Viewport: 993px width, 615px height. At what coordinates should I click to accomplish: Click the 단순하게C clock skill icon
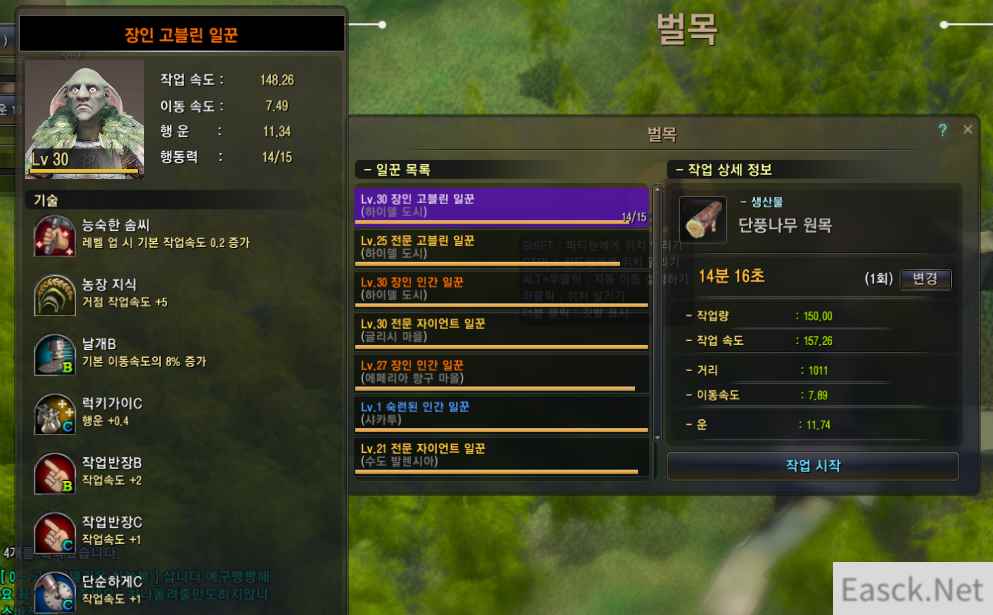[x=54, y=592]
